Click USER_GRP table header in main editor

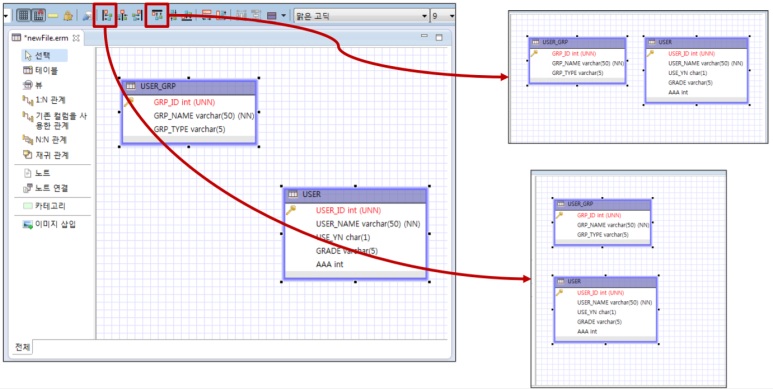[189, 86]
